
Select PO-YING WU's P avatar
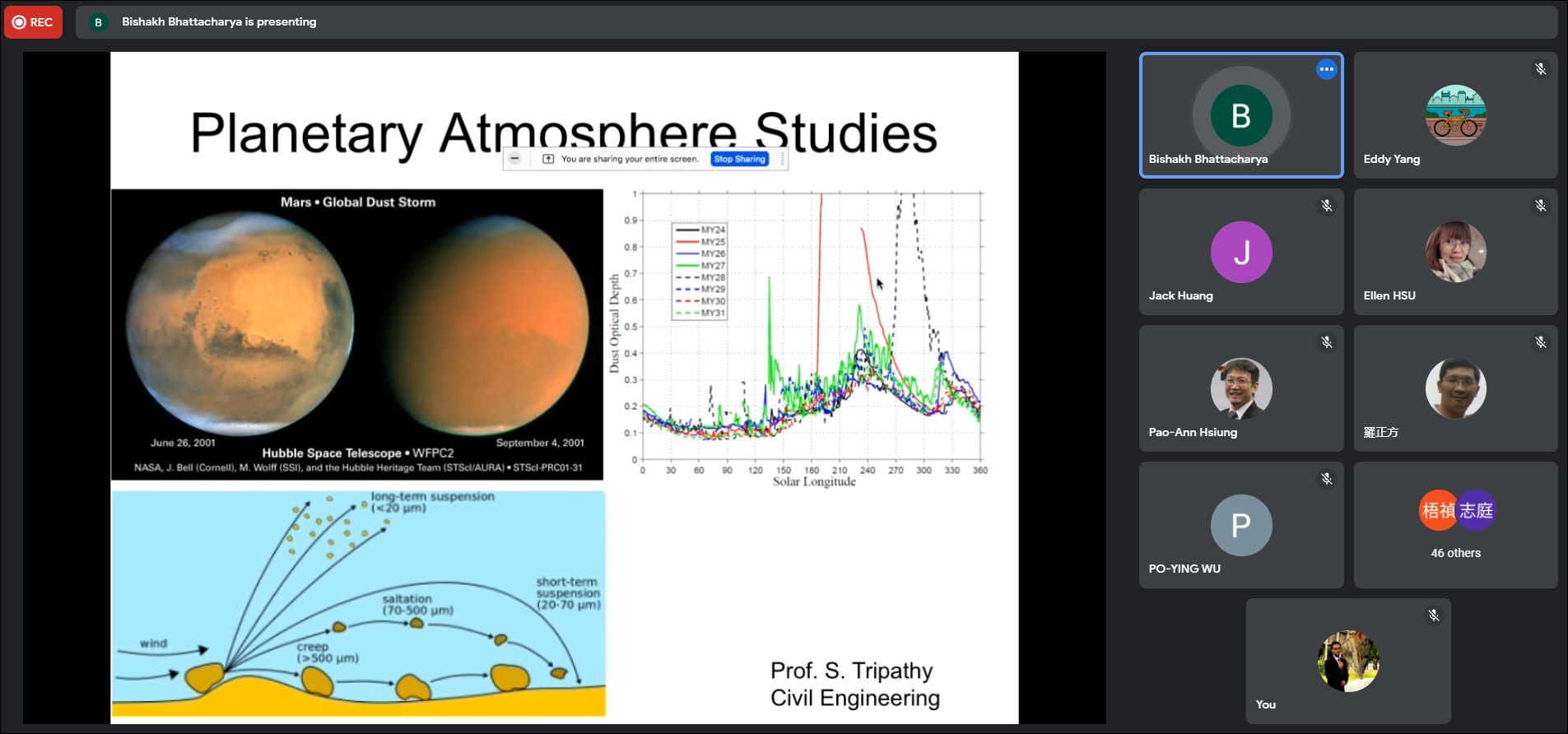pos(1240,525)
